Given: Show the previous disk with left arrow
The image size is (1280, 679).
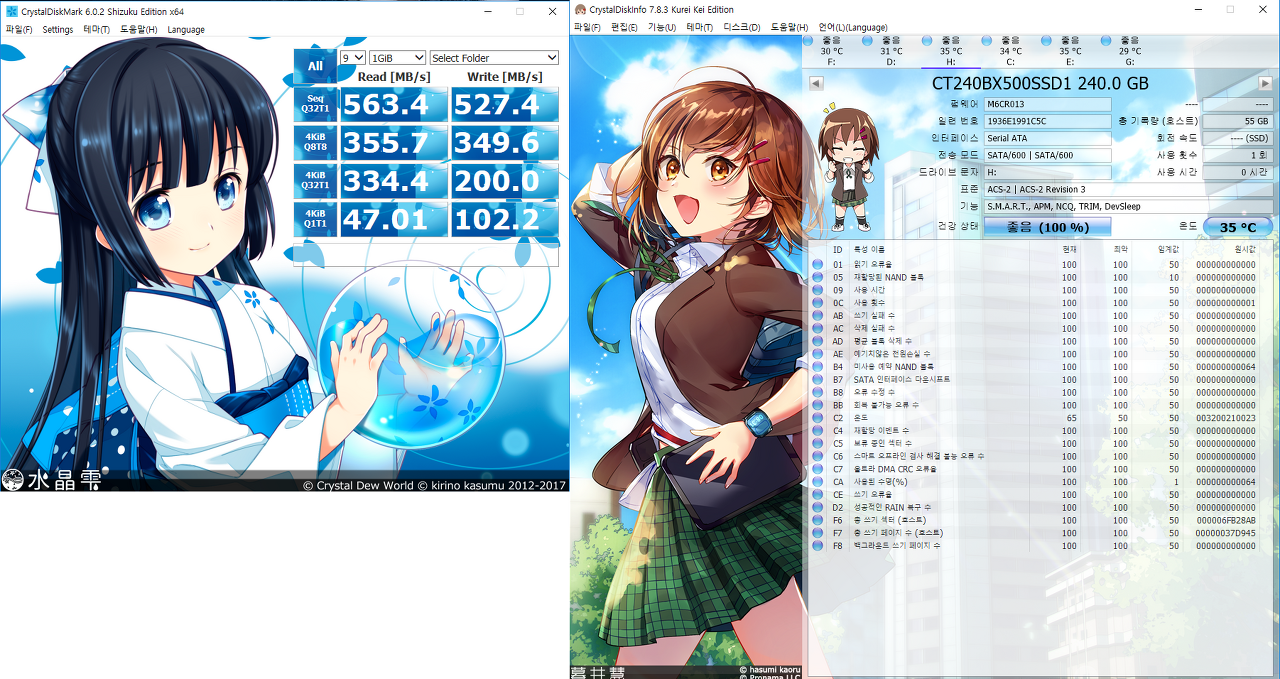Looking at the screenshot, I should (816, 83).
